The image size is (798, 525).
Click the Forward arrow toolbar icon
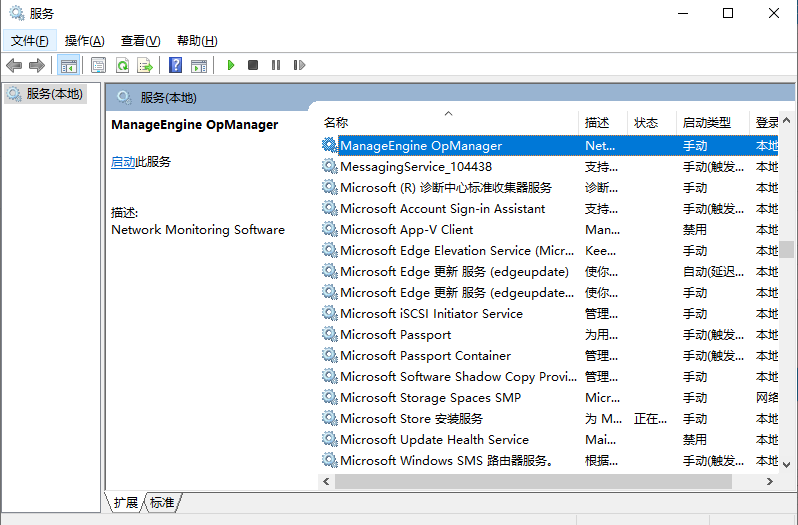[37, 65]
